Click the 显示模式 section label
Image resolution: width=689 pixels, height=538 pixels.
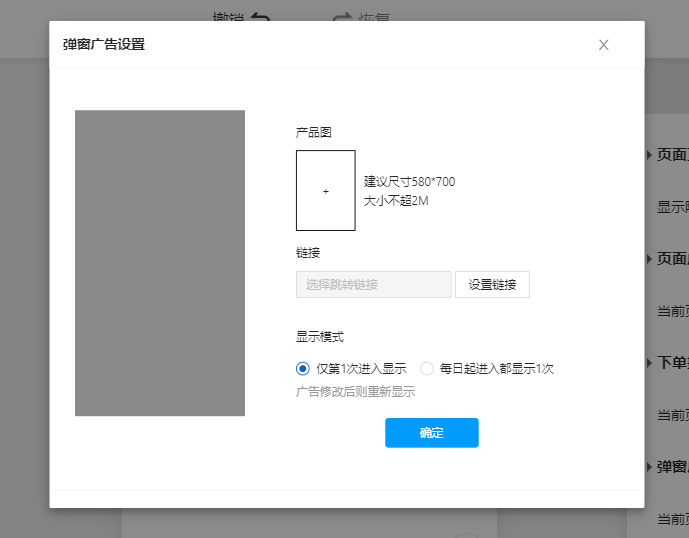[320, 337]
